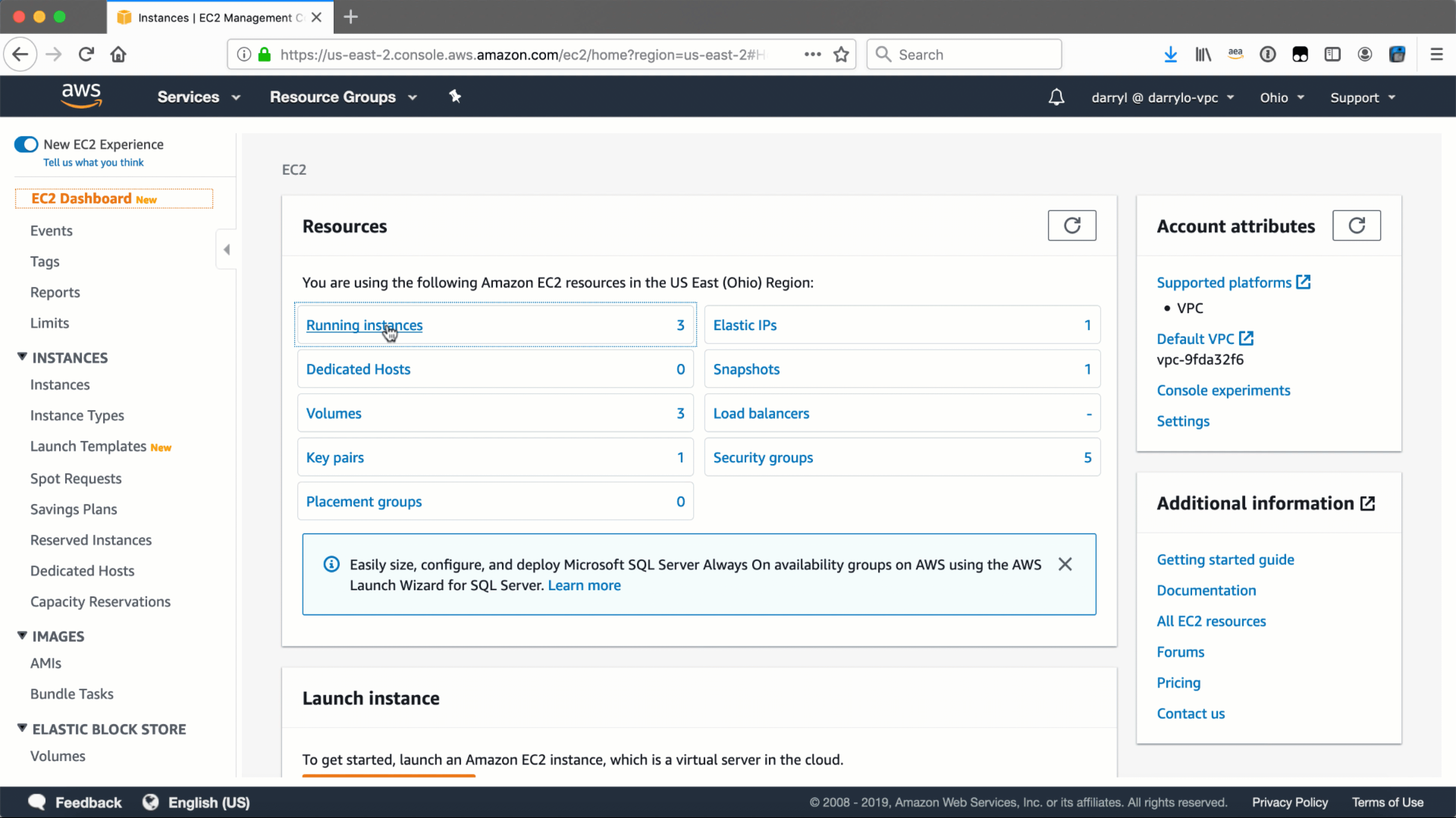1456x818 pixels.
Task: Open Spot Requests in the sidebar
Action: [76, 478]
